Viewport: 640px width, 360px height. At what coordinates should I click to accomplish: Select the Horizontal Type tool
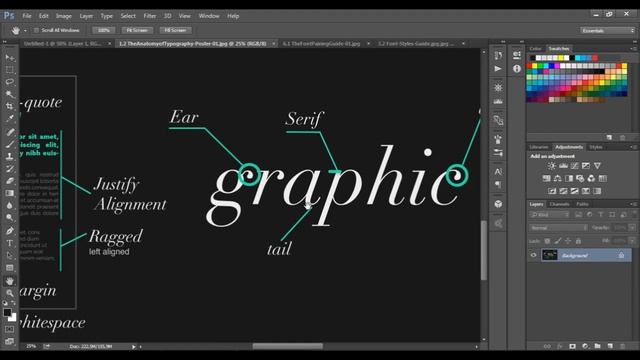point(9,243)
